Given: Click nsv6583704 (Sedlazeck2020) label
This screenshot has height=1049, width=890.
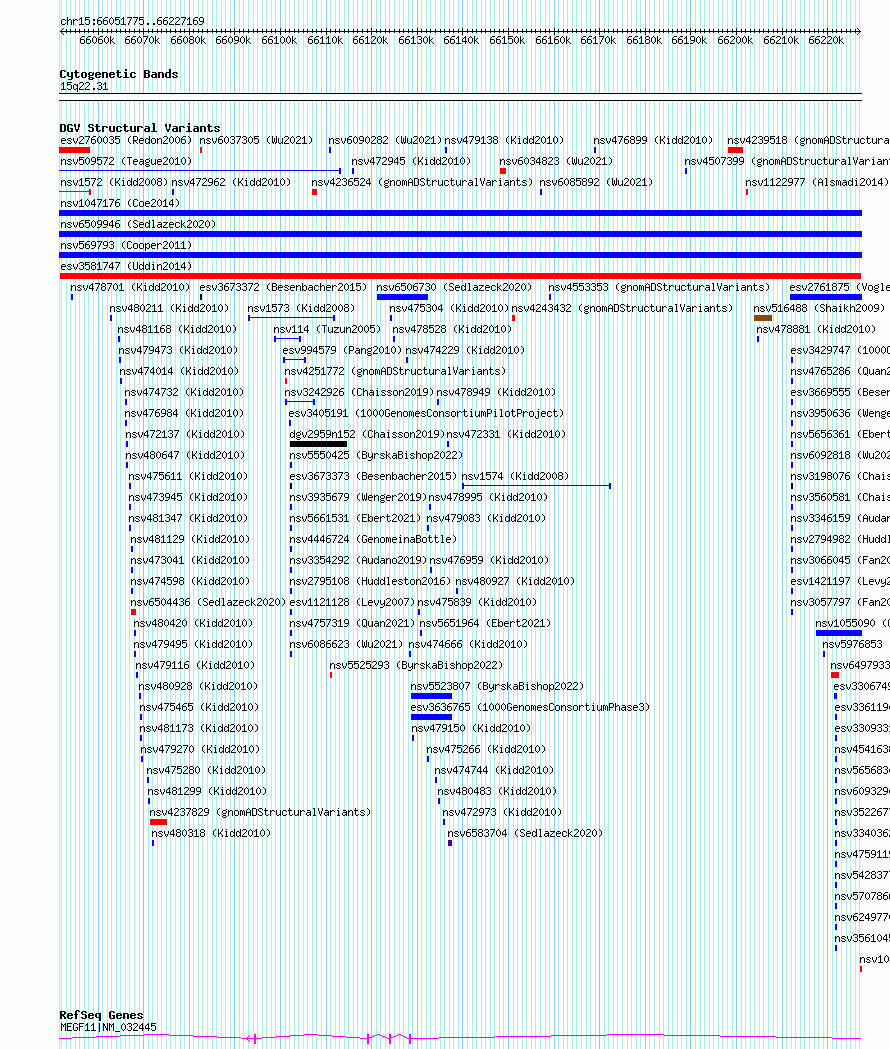Looking at the screenshot, I should pos(525,833).
